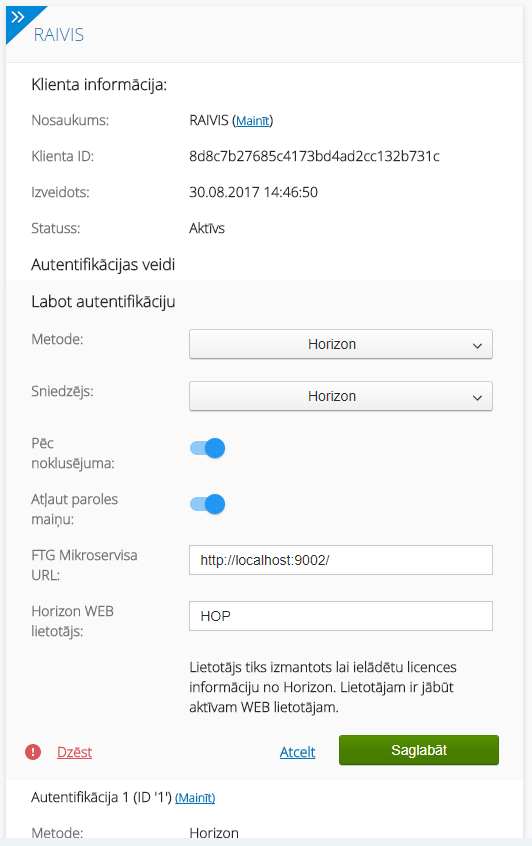Focus the FTG Mikroservisa URL field

point(340,560)
